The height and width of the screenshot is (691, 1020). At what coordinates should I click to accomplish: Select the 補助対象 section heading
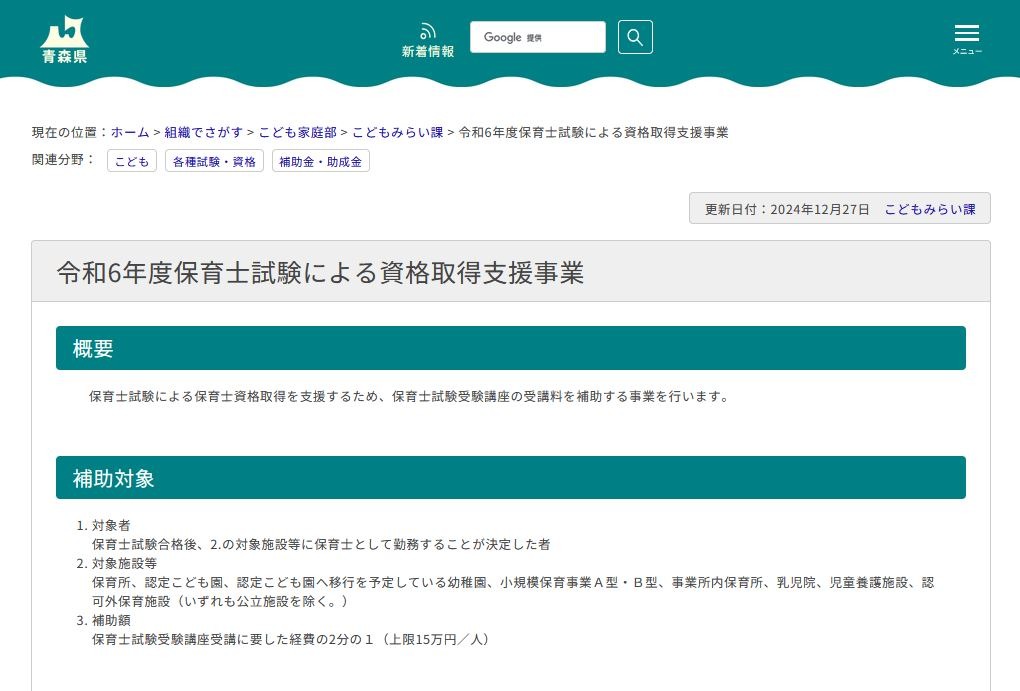tap(112, 478)
